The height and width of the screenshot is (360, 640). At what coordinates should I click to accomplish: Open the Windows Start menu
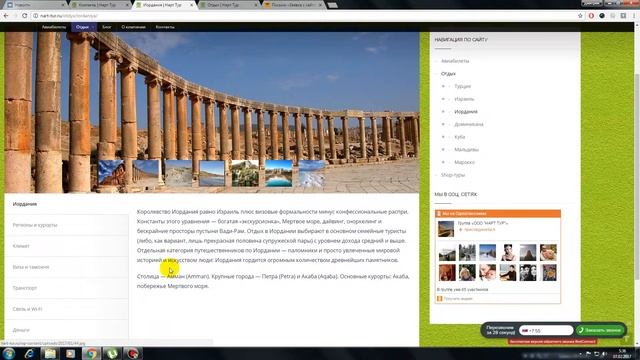point(9,353)
